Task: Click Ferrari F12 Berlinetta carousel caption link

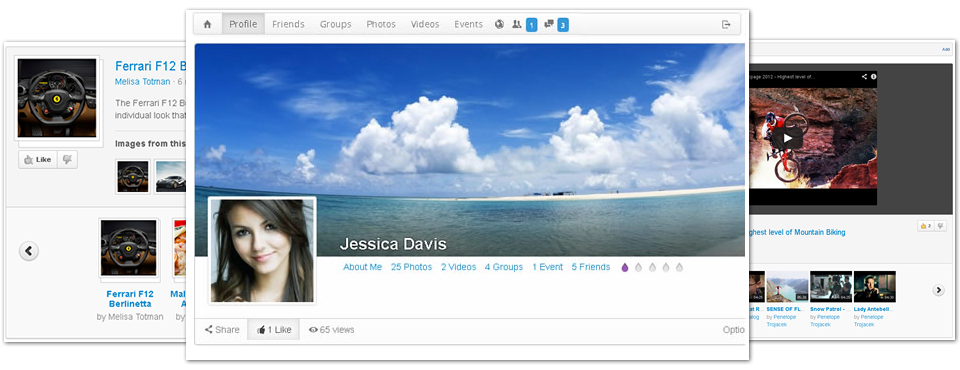Action: pyautogui.click(x=129, y=299)
